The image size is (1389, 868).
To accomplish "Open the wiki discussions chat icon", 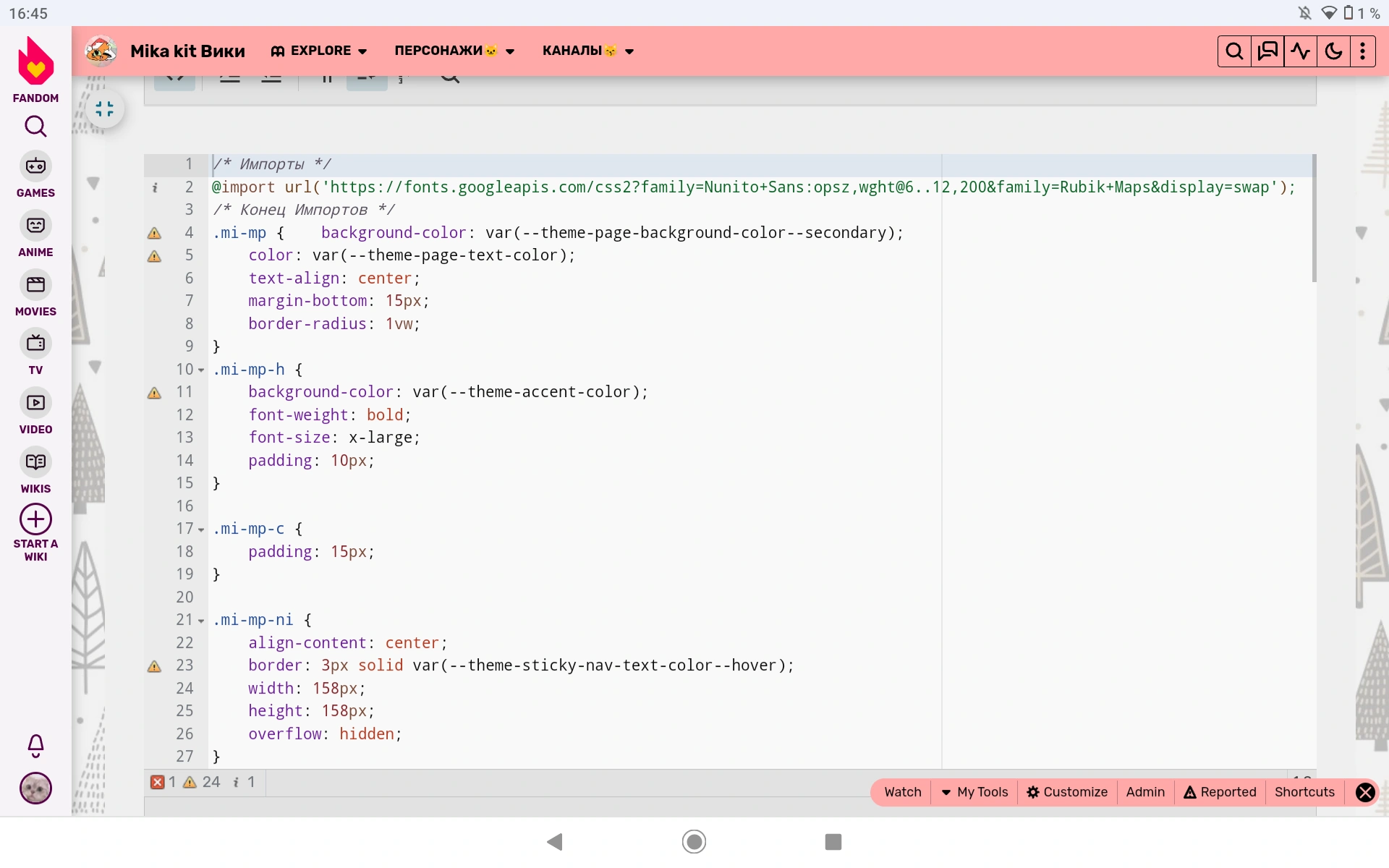I will pos(1267,51).
